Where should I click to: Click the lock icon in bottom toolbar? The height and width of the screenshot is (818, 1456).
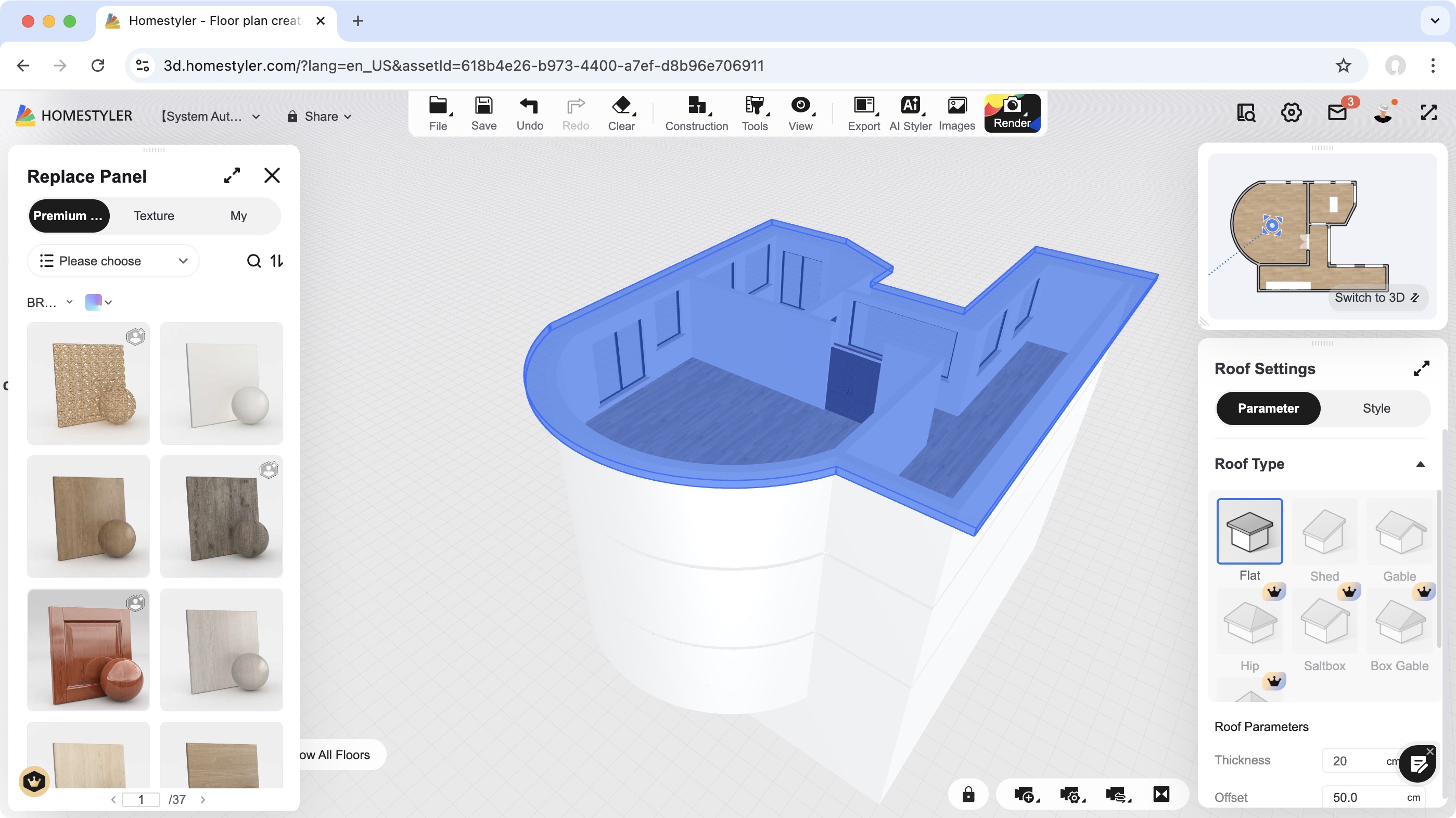[x=968, y=794]
